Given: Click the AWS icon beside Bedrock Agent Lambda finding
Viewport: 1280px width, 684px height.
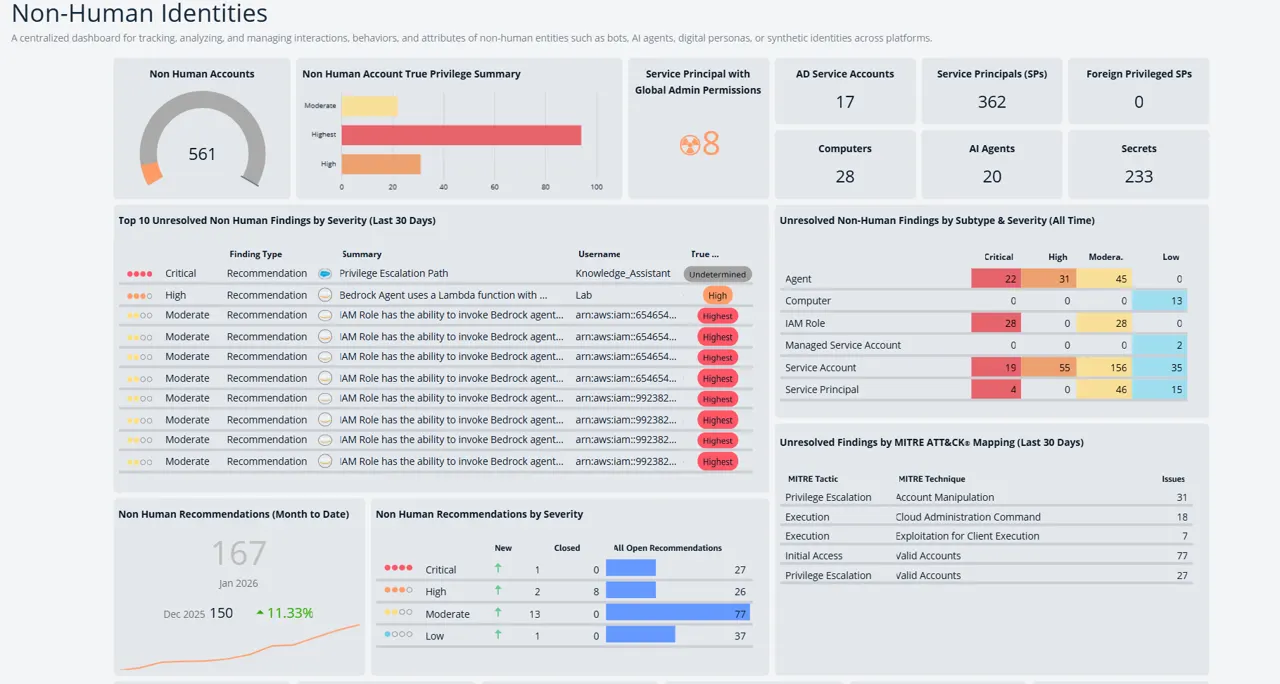Looking at the screenshot, I should [324, 295].
